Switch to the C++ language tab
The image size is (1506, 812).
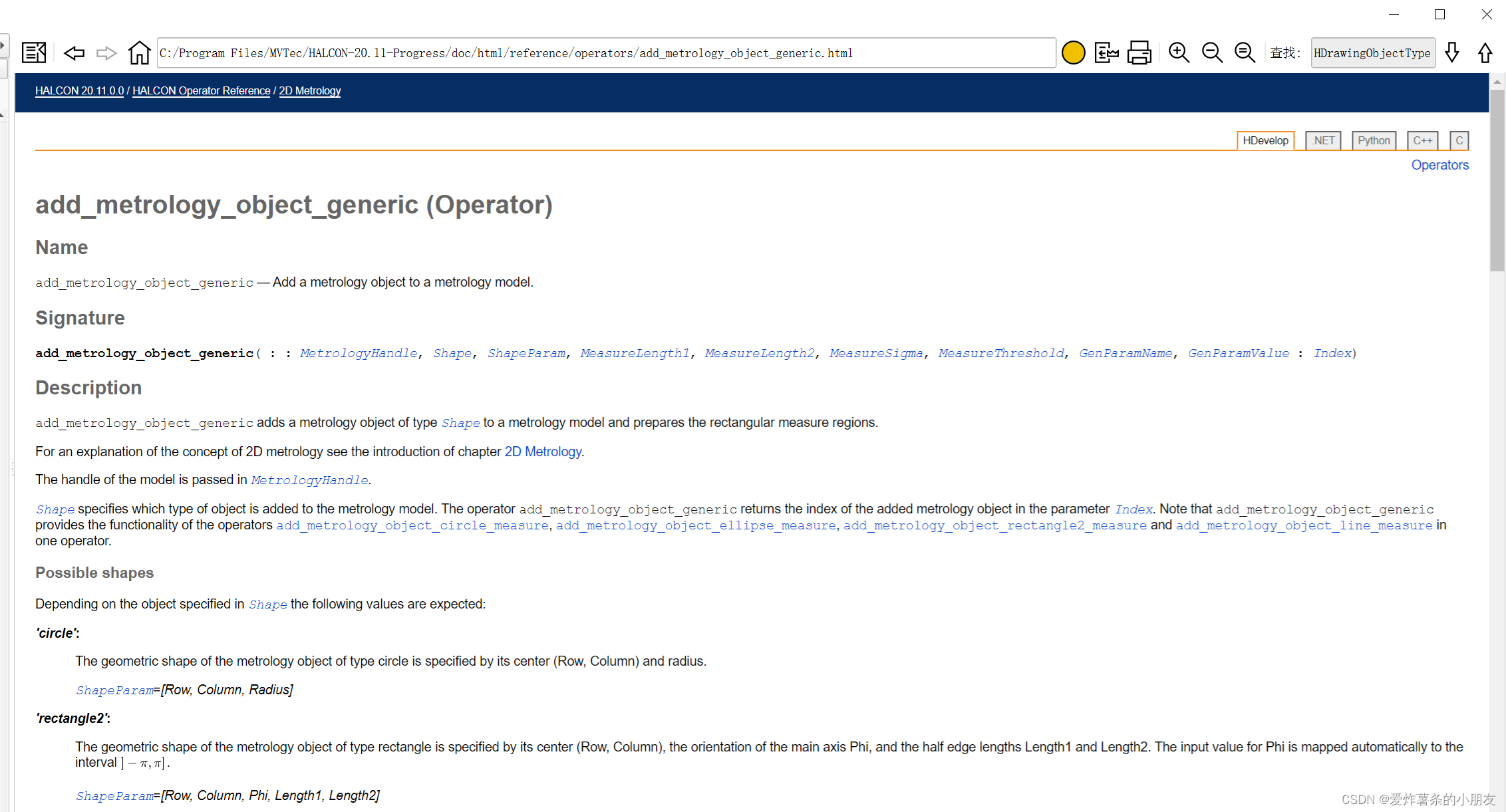[x=1422, y=140]
